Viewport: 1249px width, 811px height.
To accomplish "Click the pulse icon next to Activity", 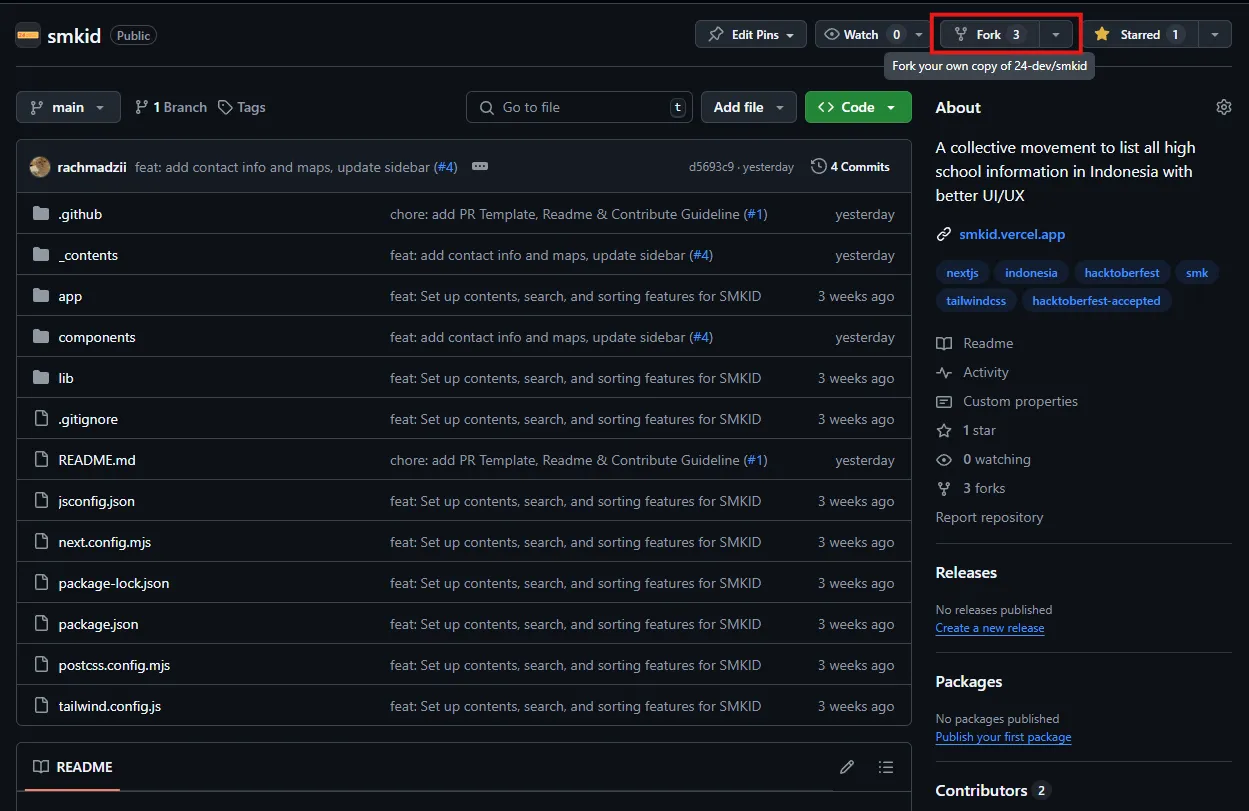I will pyautogui.click(x=944, y=372).
